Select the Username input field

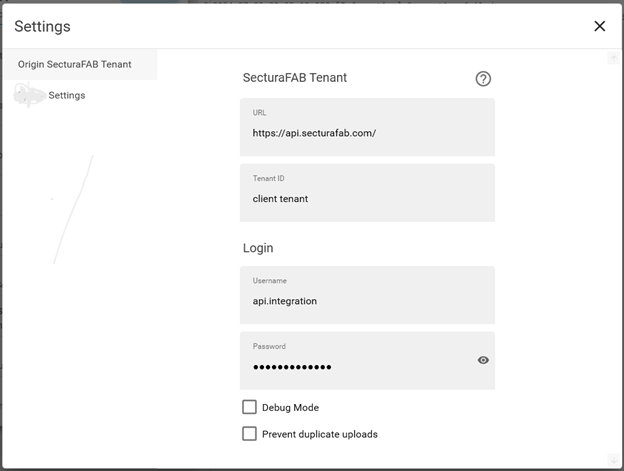(x=367, y=300)
